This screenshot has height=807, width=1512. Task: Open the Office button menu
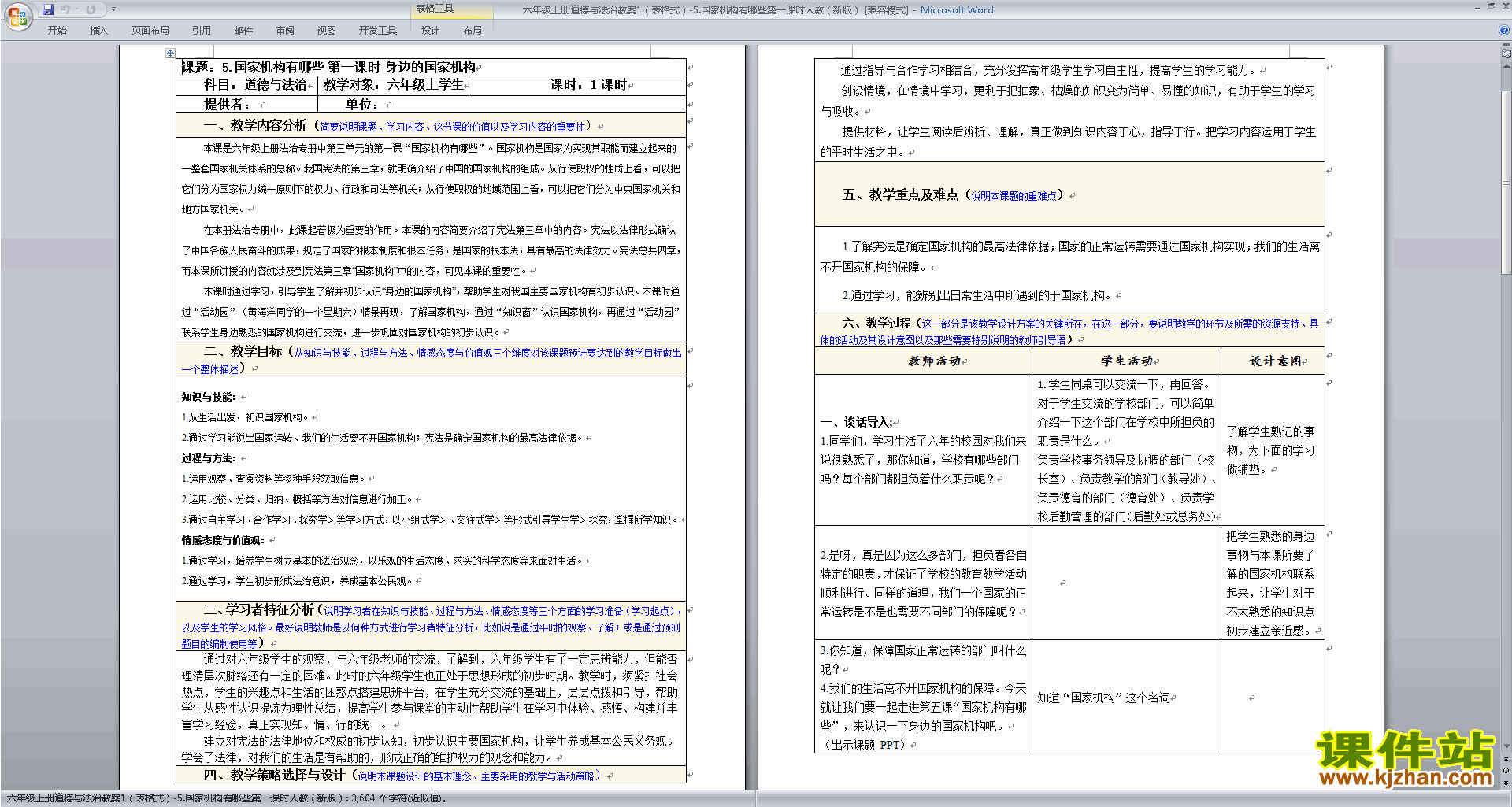tap(17, 17)
